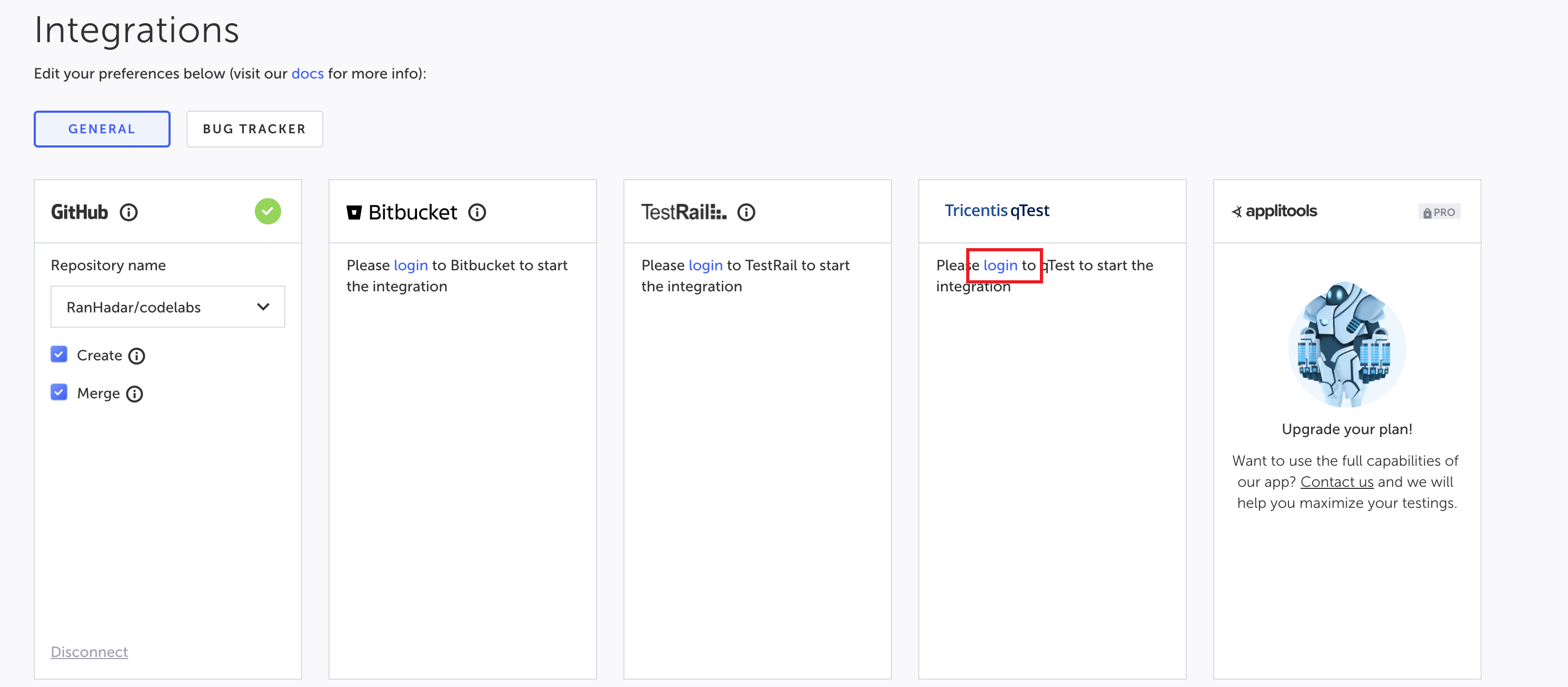
Task: Open the docs link
Action: point(307,74)
